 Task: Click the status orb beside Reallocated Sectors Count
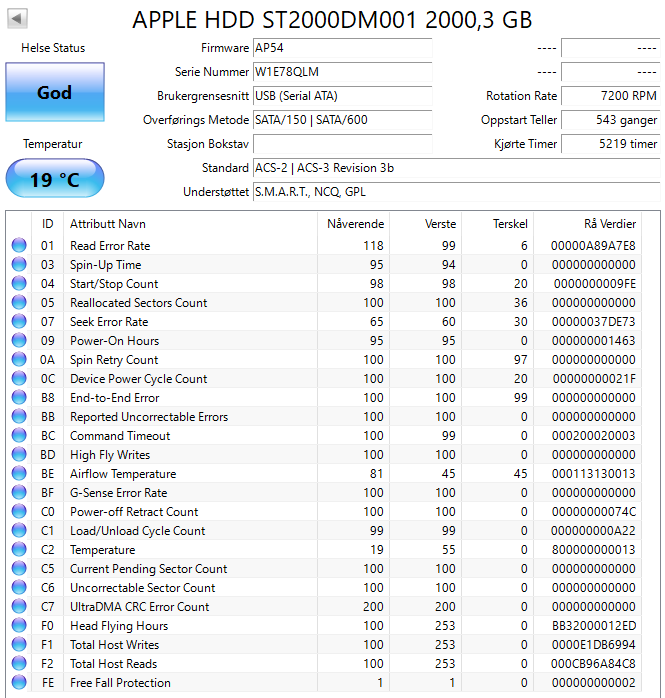point(19,303)
